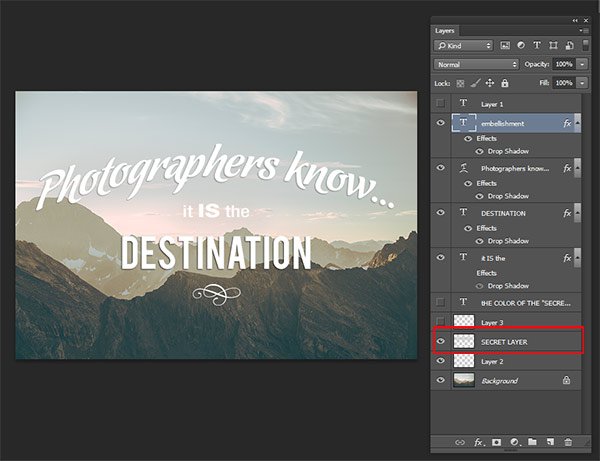Screen dimensions: 600x461
Task: Add a layer style via fx button
Action: (x=479, y=441)
